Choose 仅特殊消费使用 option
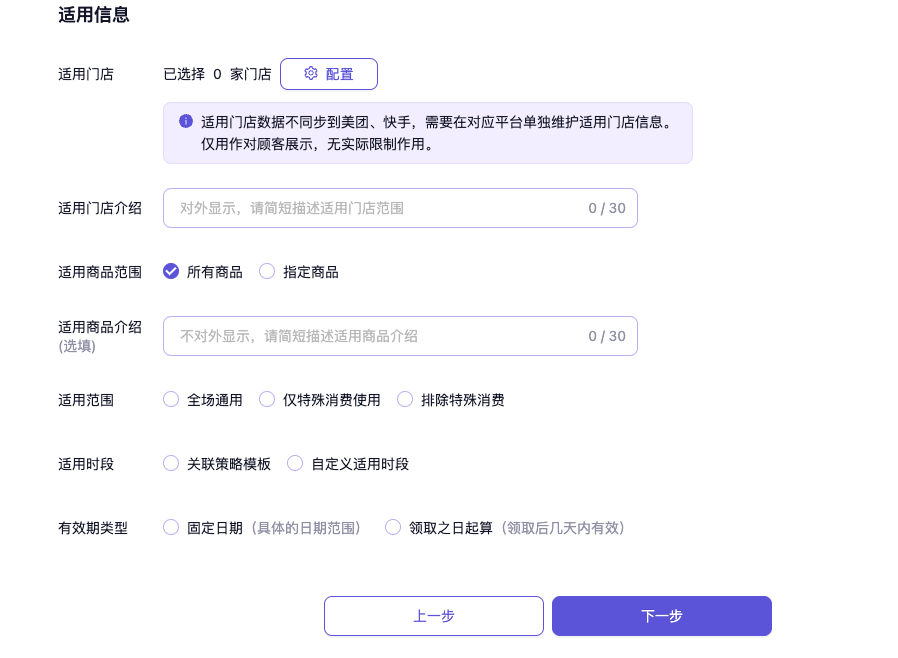Viewport: 898px width, 658px height. pyautogui.click(x=267, y=399)
